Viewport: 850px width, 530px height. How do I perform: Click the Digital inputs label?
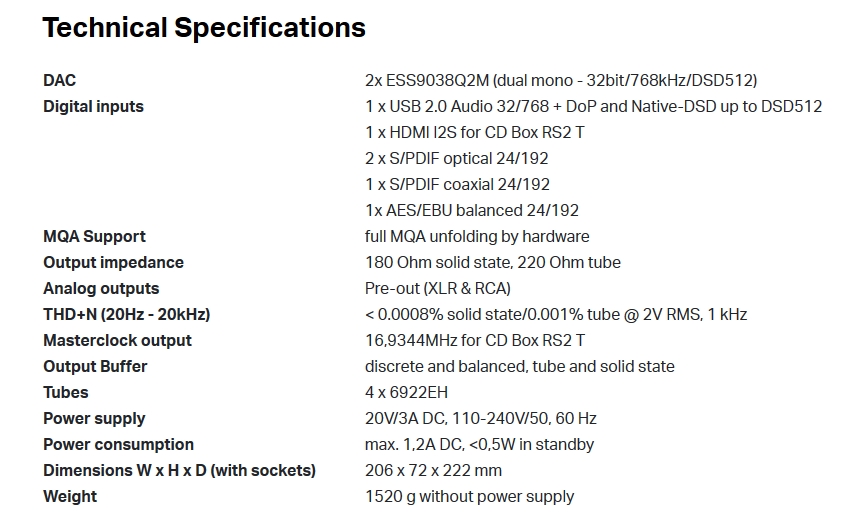(93, 106)
